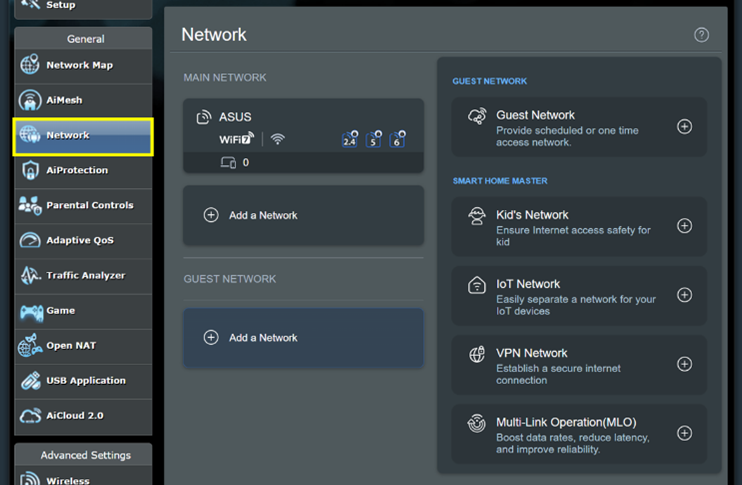Click the Game controller icon in sidebar

click(30, 311)
